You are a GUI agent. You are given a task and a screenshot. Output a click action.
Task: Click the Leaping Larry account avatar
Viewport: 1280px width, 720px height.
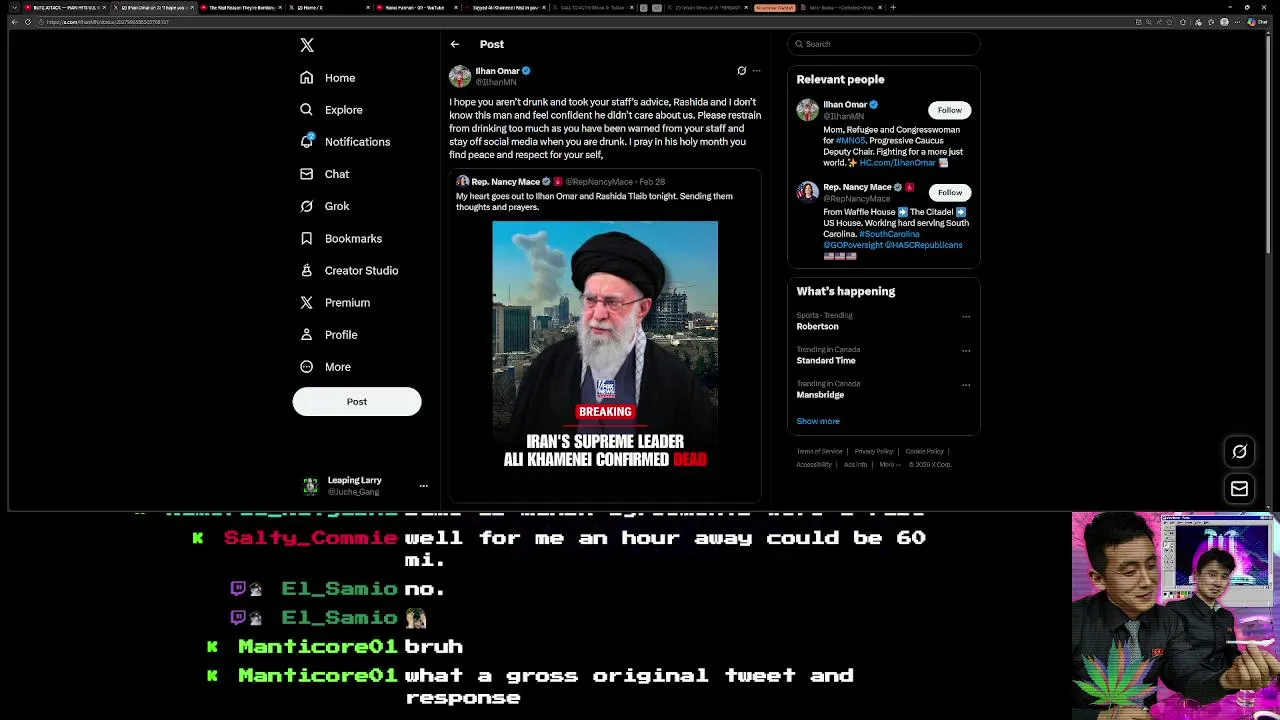point(311,486)
